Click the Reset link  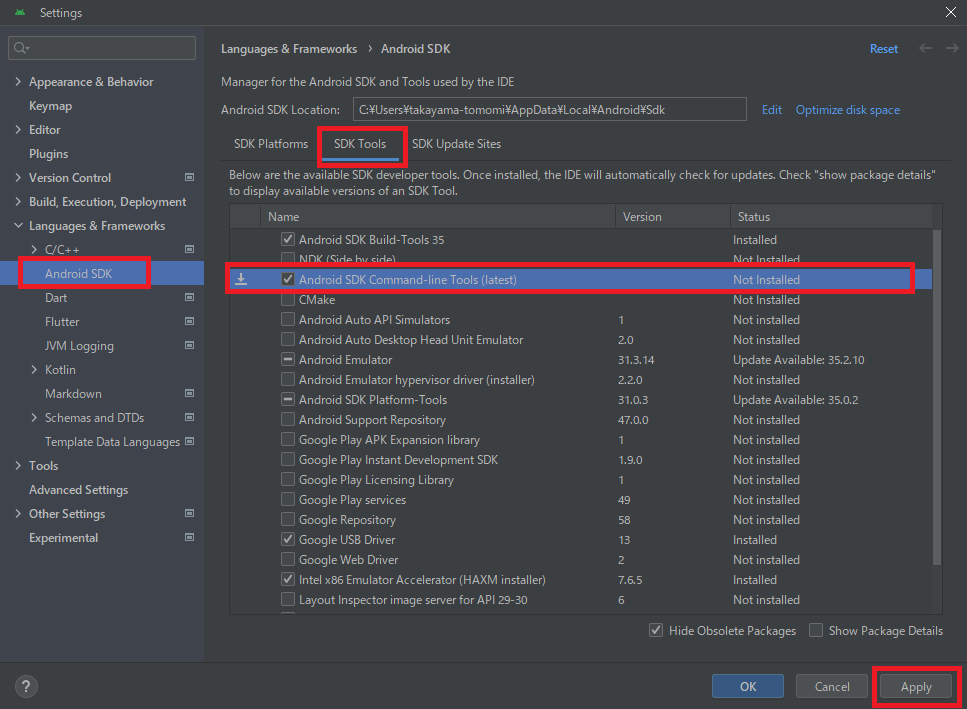click(884, 49)
